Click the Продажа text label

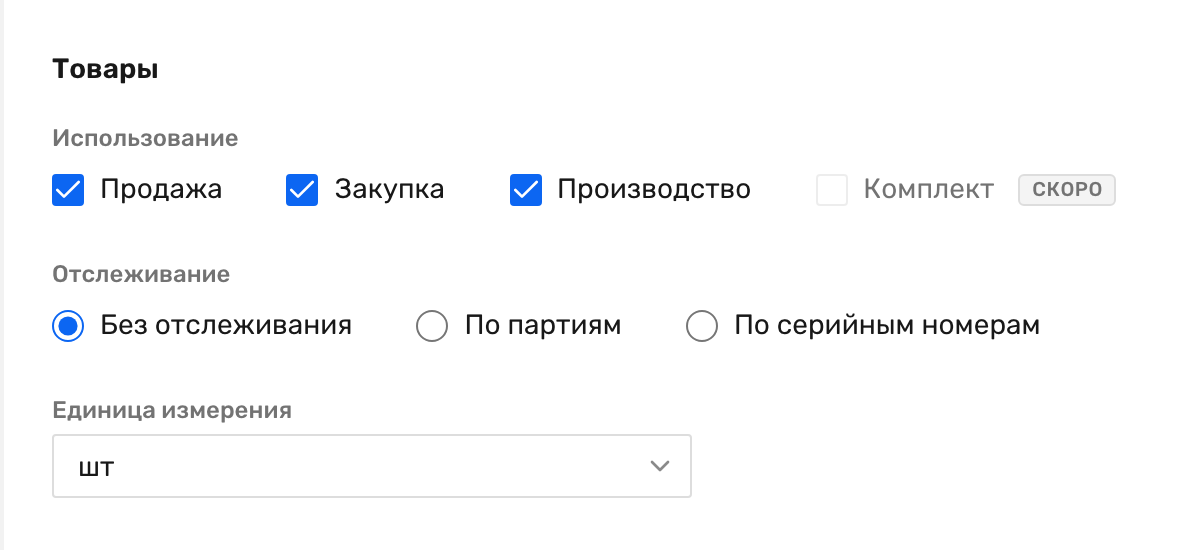[161, 189]
